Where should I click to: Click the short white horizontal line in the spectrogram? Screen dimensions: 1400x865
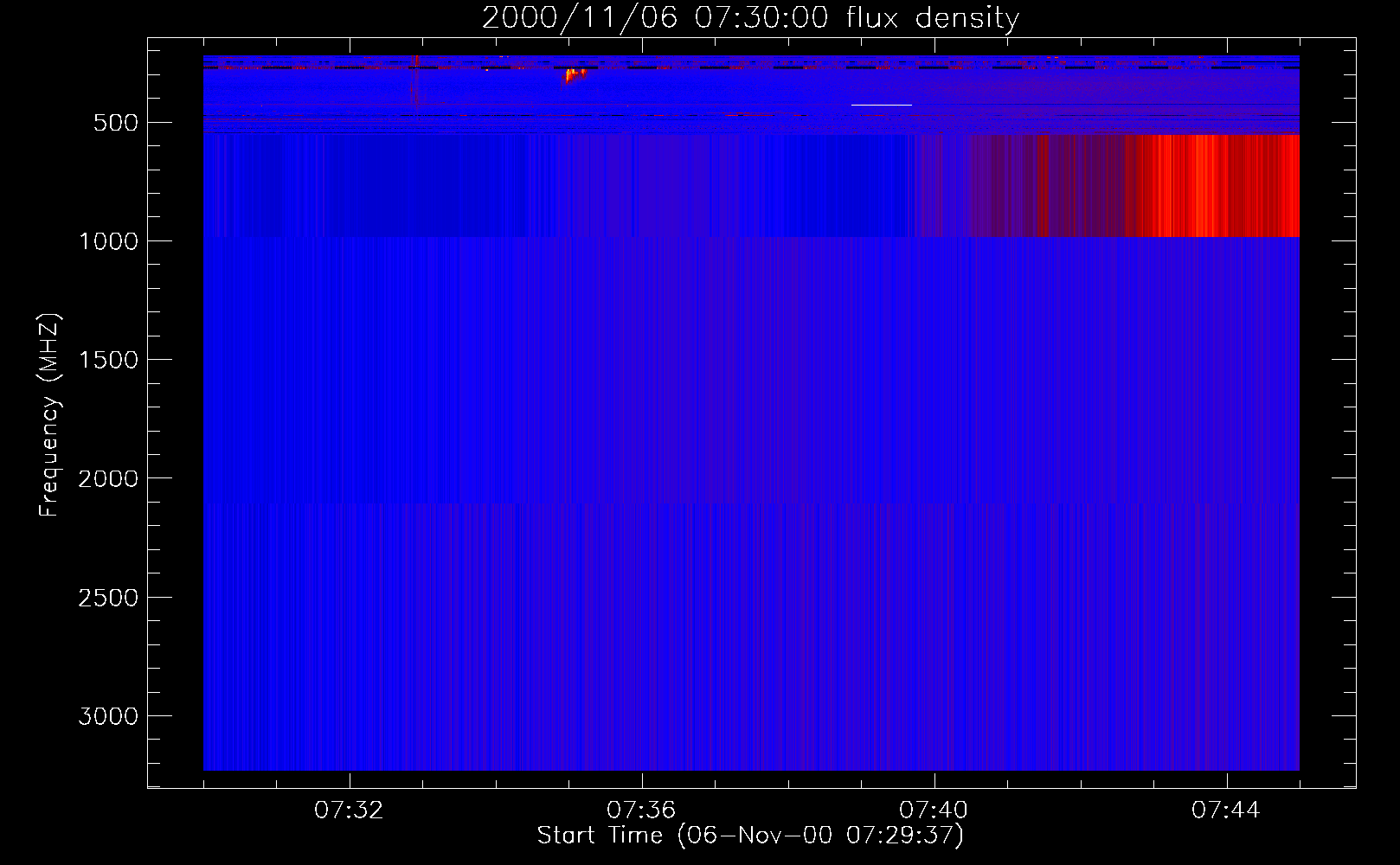[882, 105]
